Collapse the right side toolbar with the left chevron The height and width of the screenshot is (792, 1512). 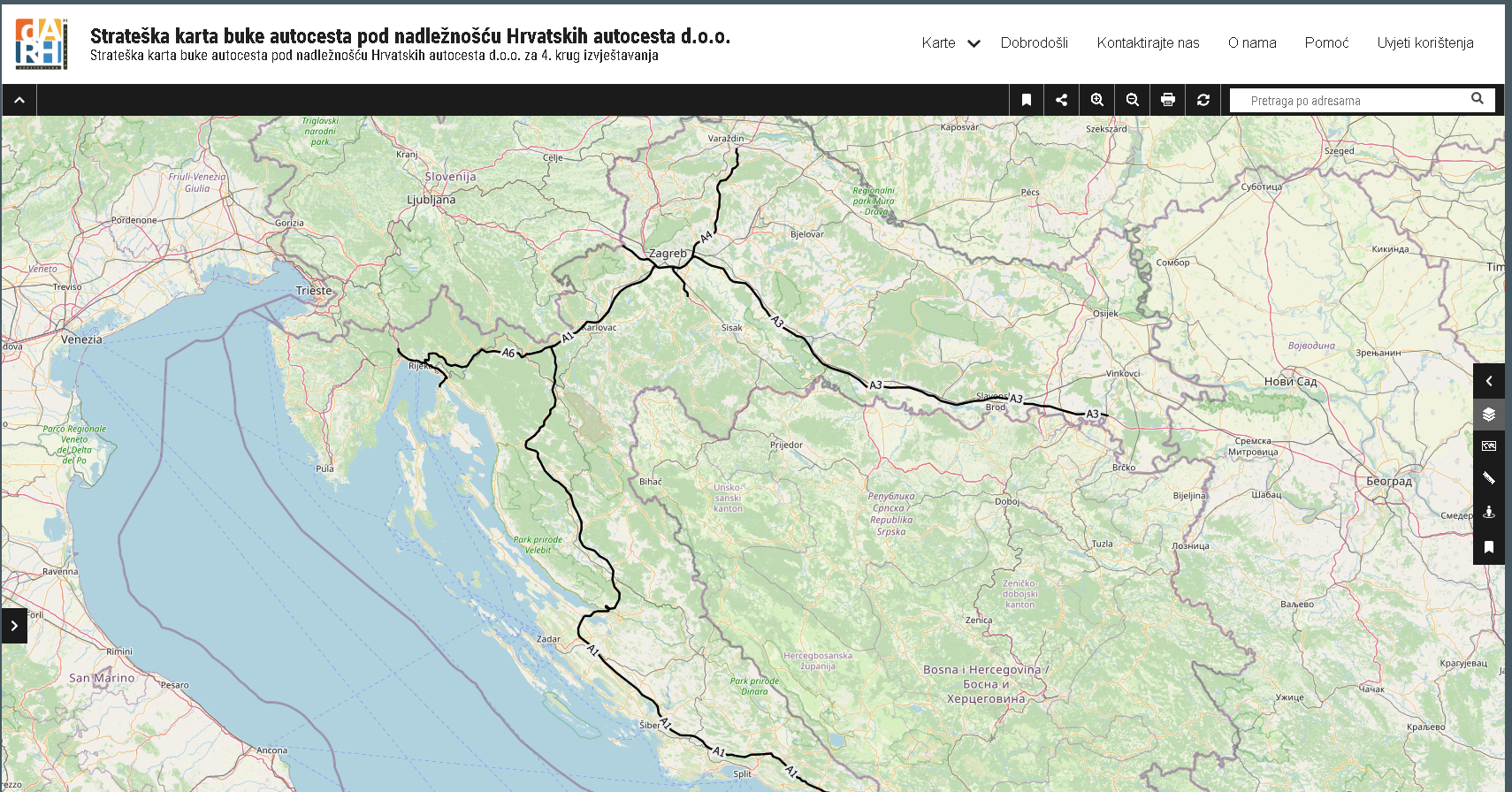[x=1489, y=381]
